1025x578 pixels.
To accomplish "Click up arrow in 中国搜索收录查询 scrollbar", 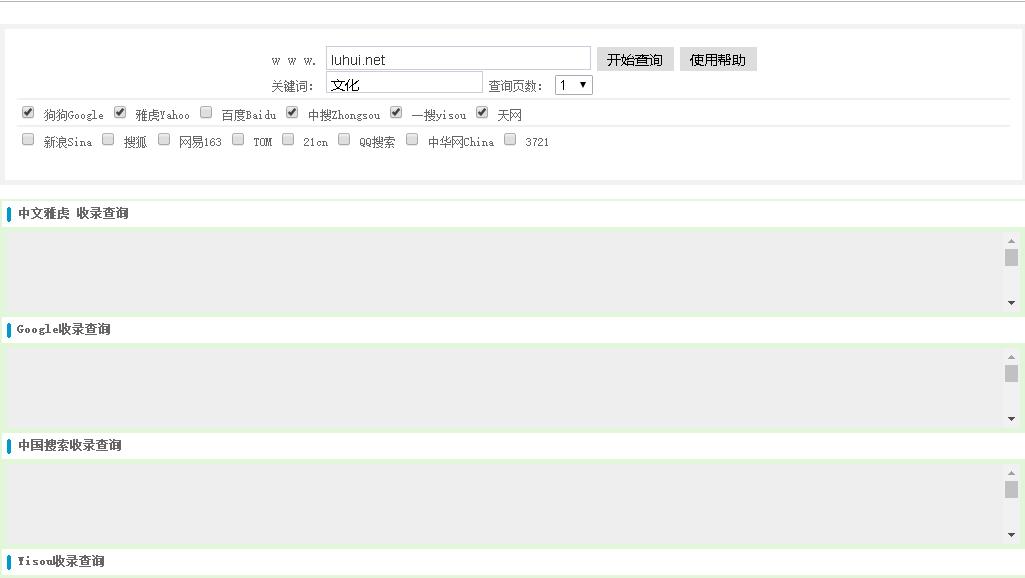I will pos(1011,473).
